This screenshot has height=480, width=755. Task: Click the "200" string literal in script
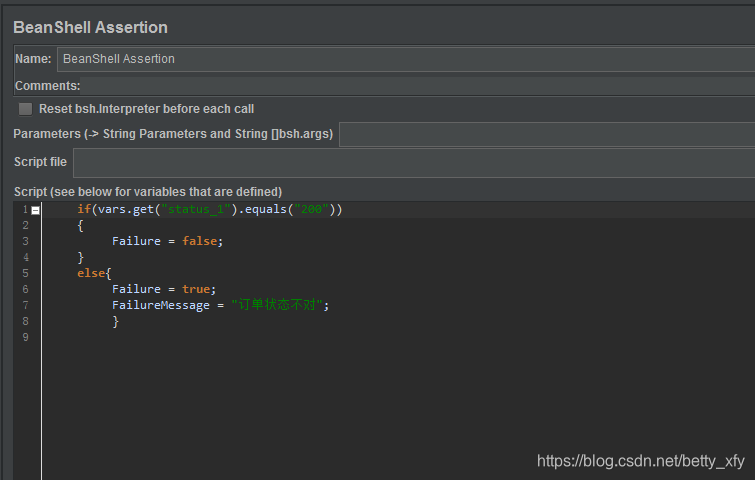coord(312,209)
